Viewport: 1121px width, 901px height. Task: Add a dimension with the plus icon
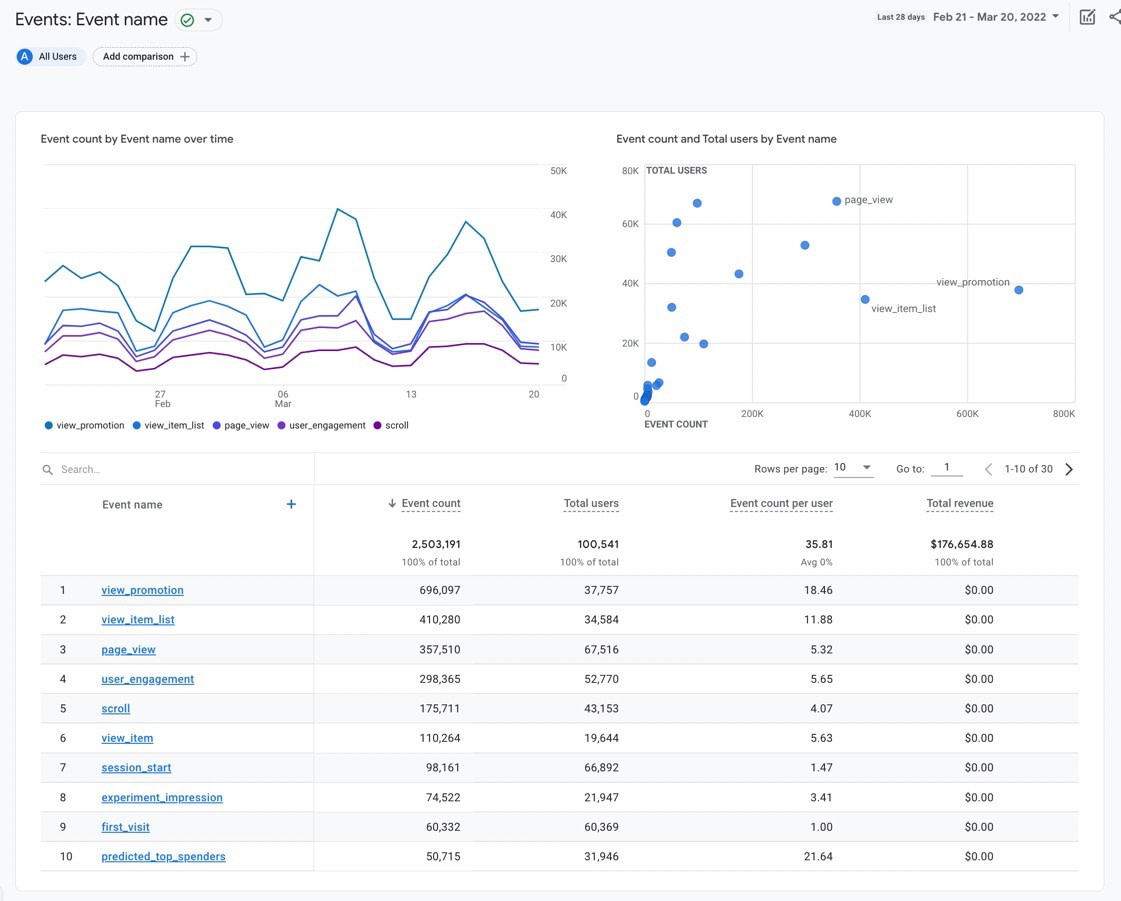pos(291,504)
